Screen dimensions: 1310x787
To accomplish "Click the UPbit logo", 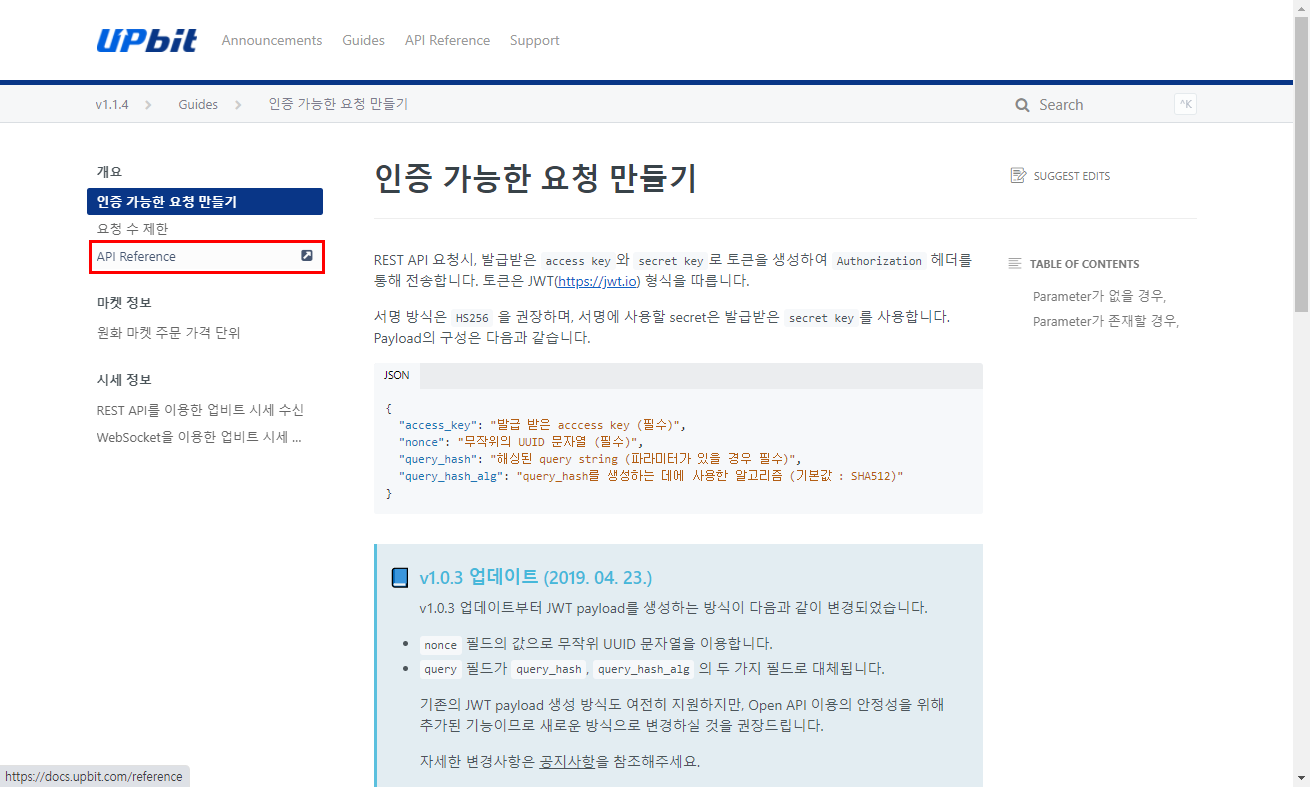I will point(147,40).
